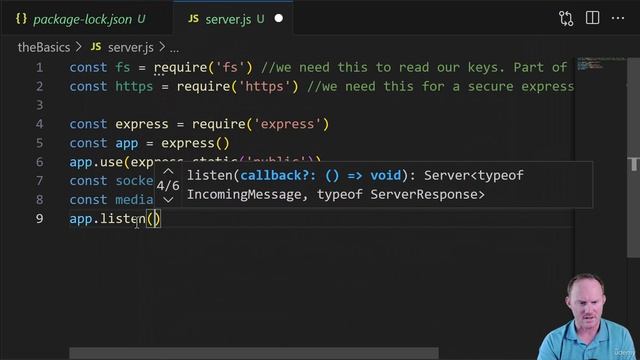Click the horizontal scrollbar thumb
This screenshot has height=360, width=640.
click(254, 353)
